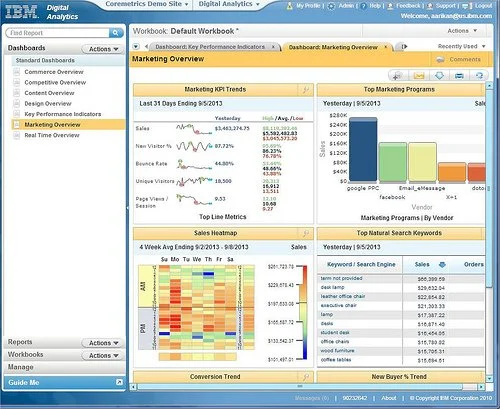500x409 pixels.
Task: Click the refresh icon in dashboard toolbar
Action: pos(479,76)
